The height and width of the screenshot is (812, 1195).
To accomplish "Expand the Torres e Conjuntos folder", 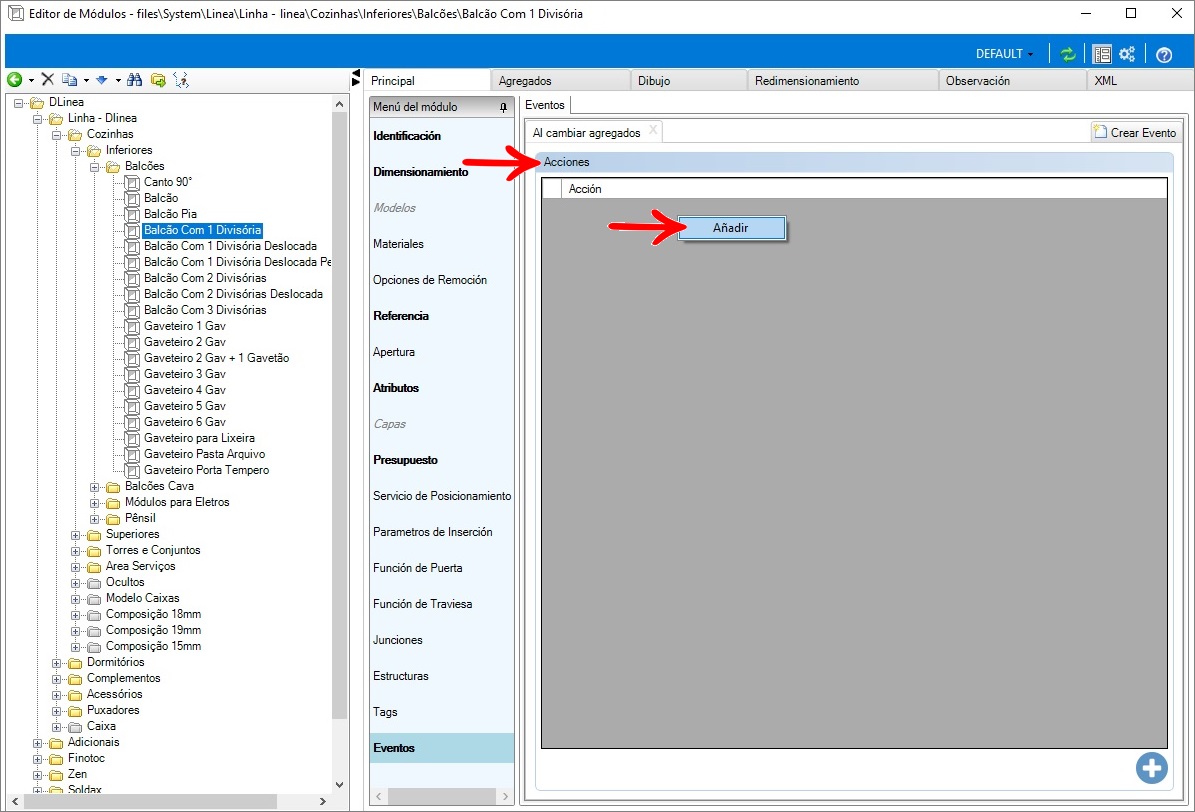I will (75, 551).
